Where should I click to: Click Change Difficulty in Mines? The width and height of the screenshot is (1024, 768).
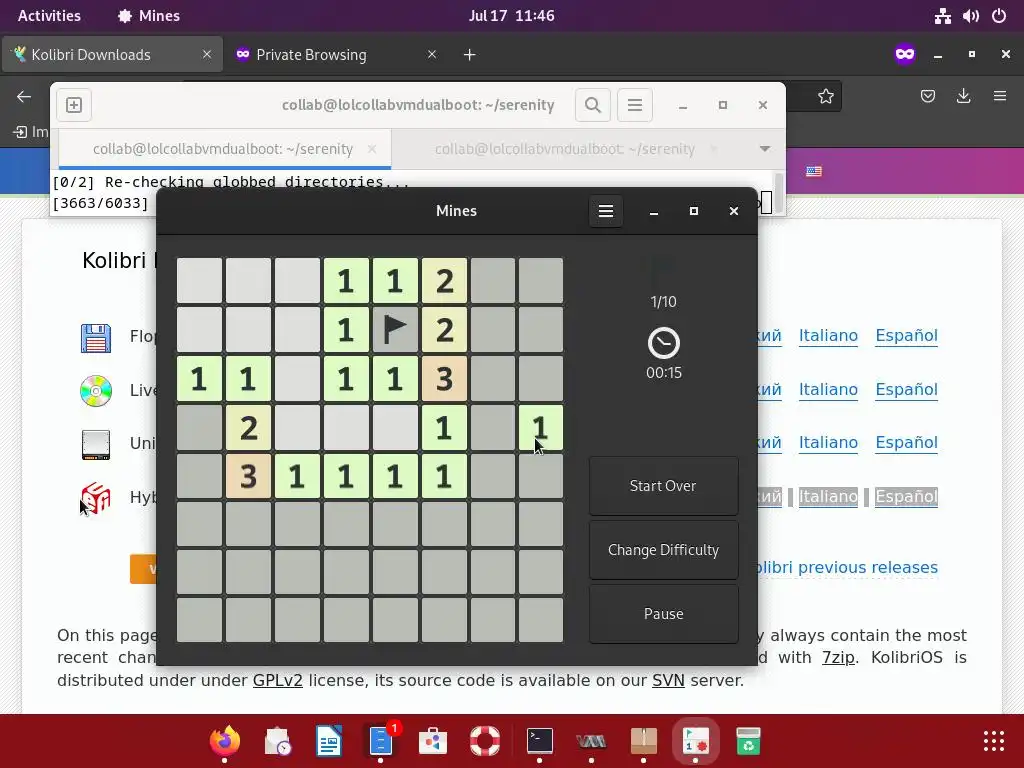(x=664, y=550)
